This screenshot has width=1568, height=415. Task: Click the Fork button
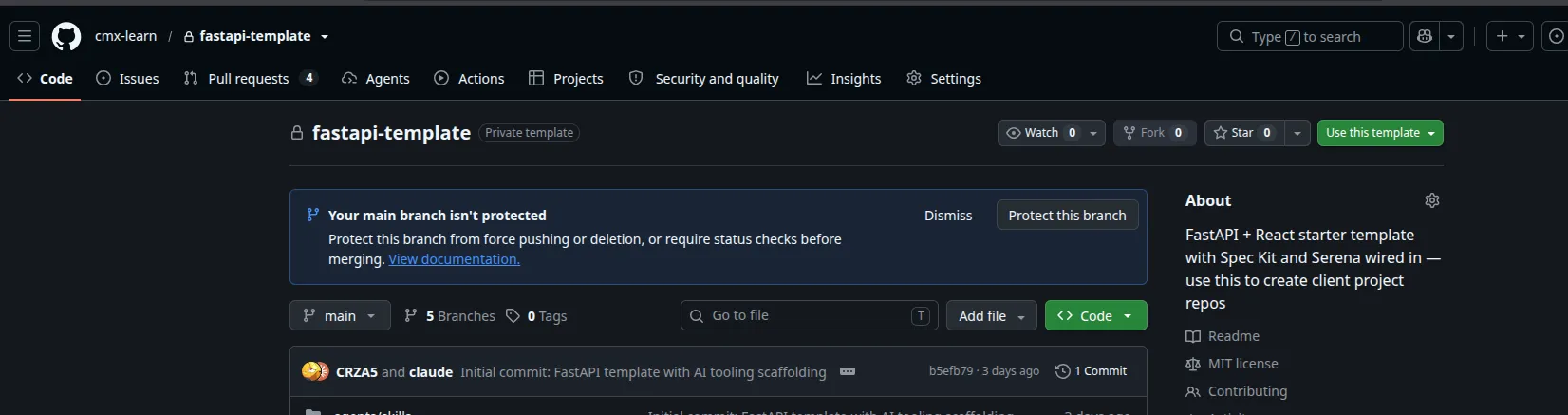1154,133
